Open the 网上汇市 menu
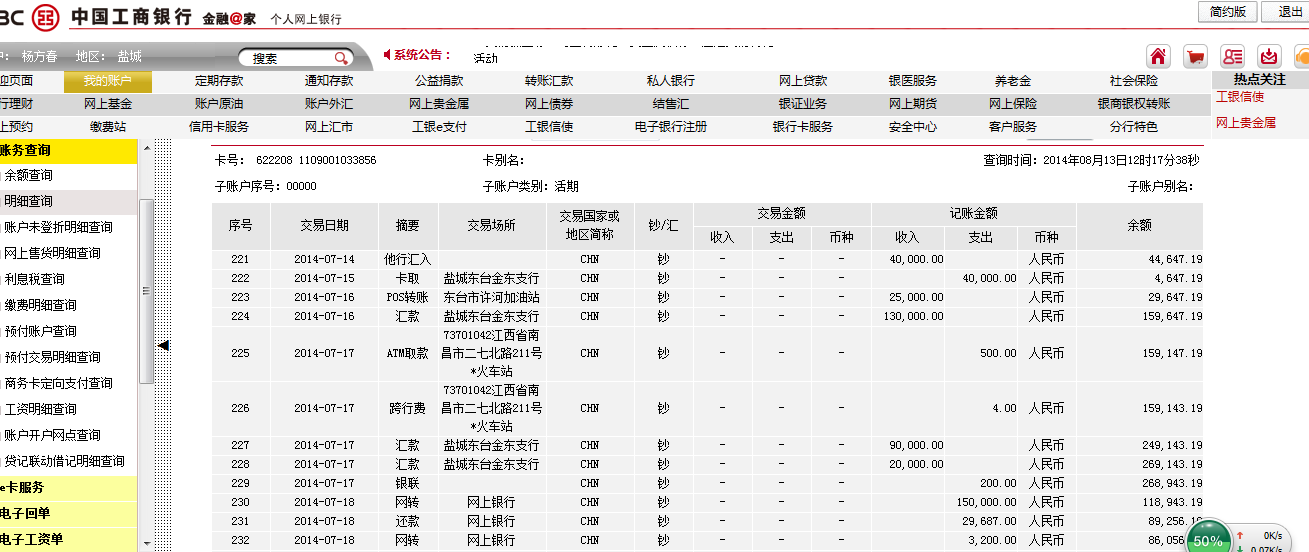Screen dimensions: 1309x552 (x=329, y=127)
